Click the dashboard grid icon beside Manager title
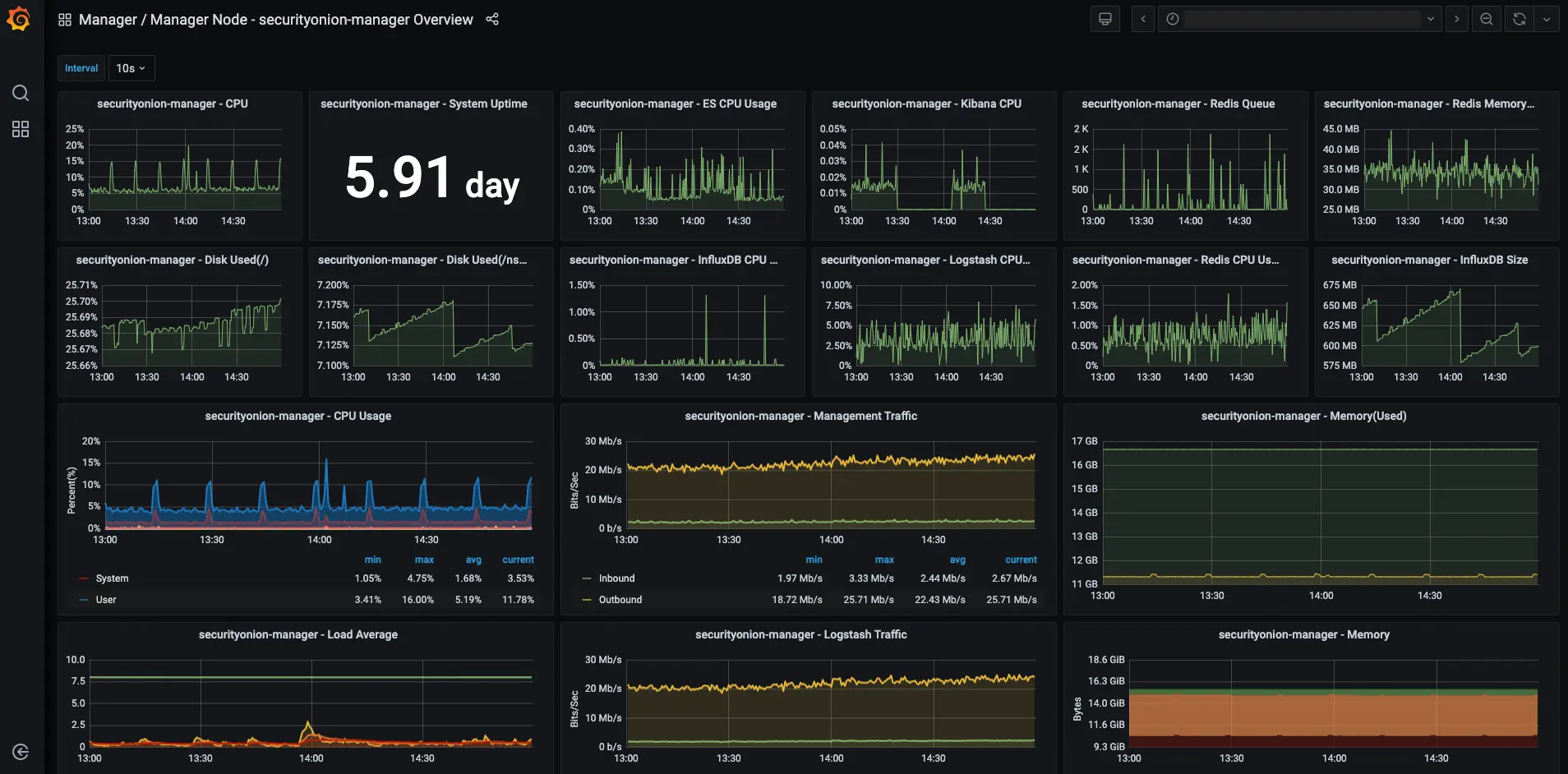Image resolution: width=1568 pixels, height=774 pixels. (65, 20)
